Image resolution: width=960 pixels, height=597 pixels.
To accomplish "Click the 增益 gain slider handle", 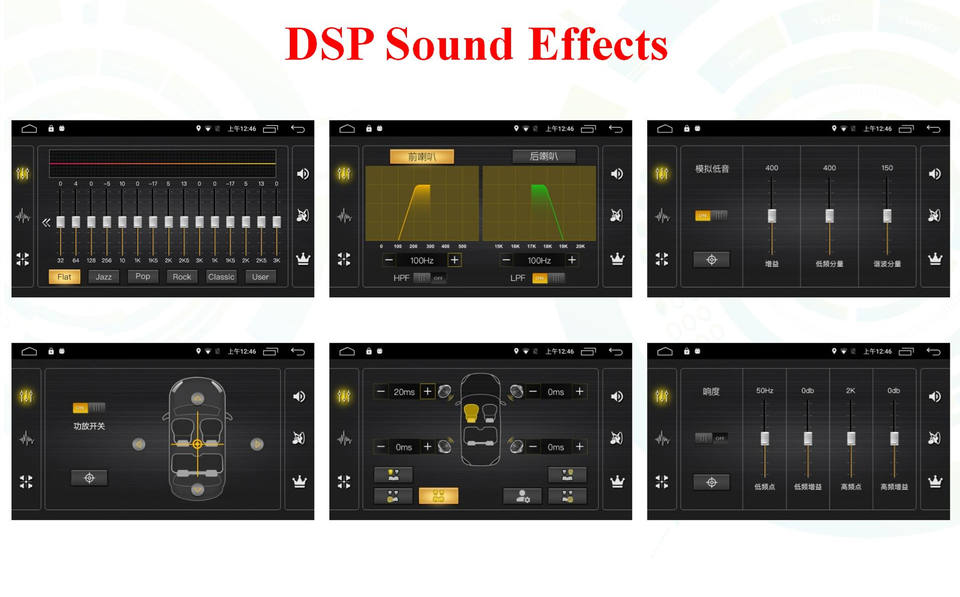I will click(x=772, y=216).
